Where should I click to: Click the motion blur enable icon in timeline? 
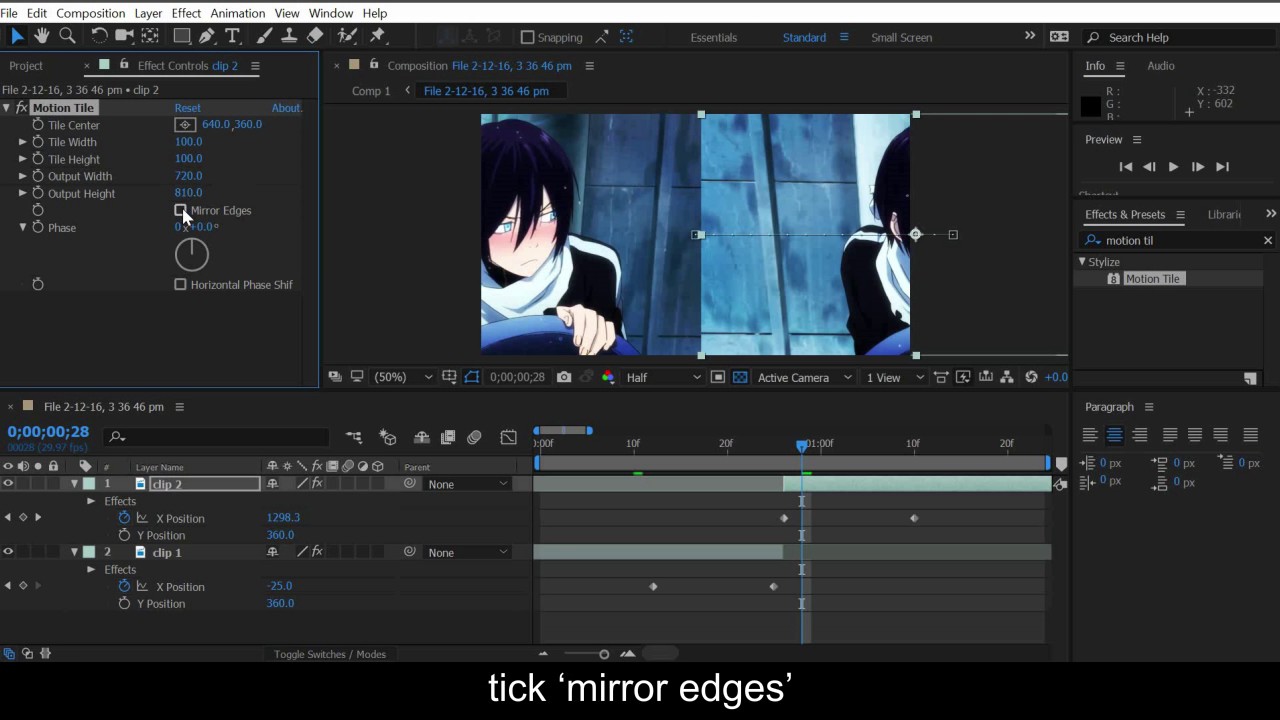pyautogui.click(x=474, y=437)
